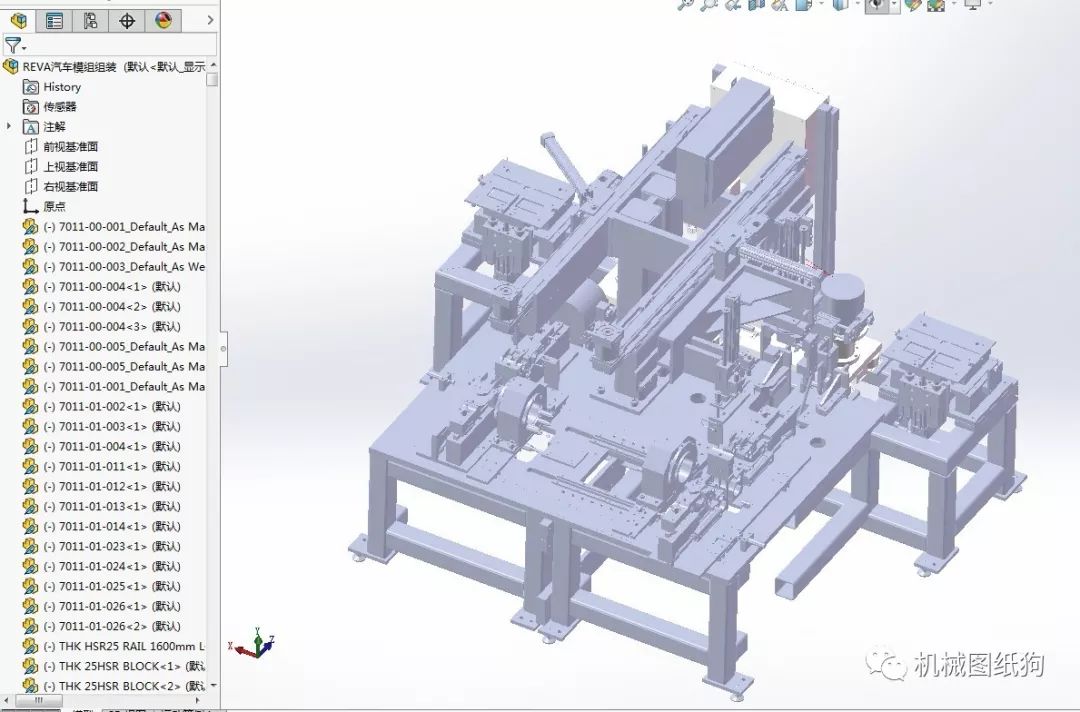The width and height of the screenshot is (1080, 712).
Task: Click the Edit Appearance color ball icon
Action: [913, 4]
